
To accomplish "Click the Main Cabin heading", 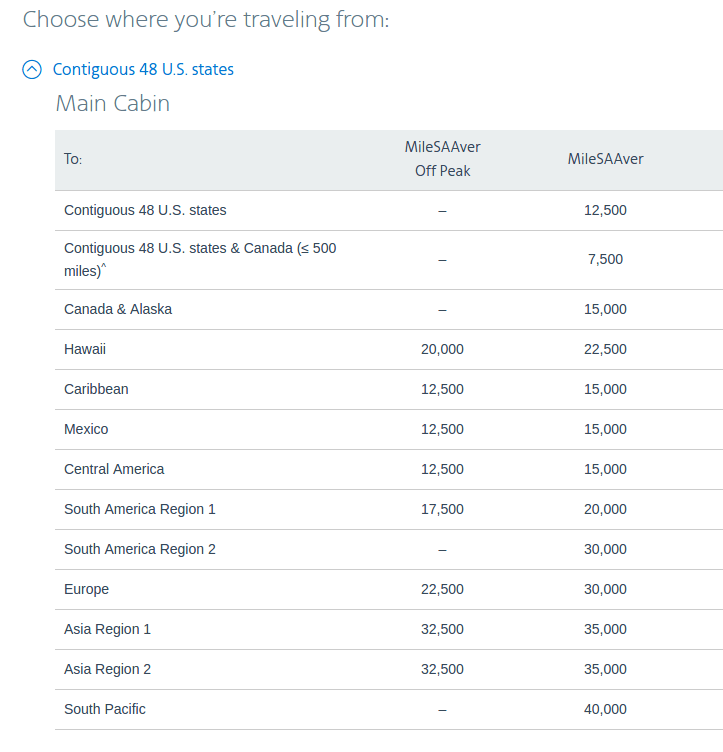I will (113, 104).
